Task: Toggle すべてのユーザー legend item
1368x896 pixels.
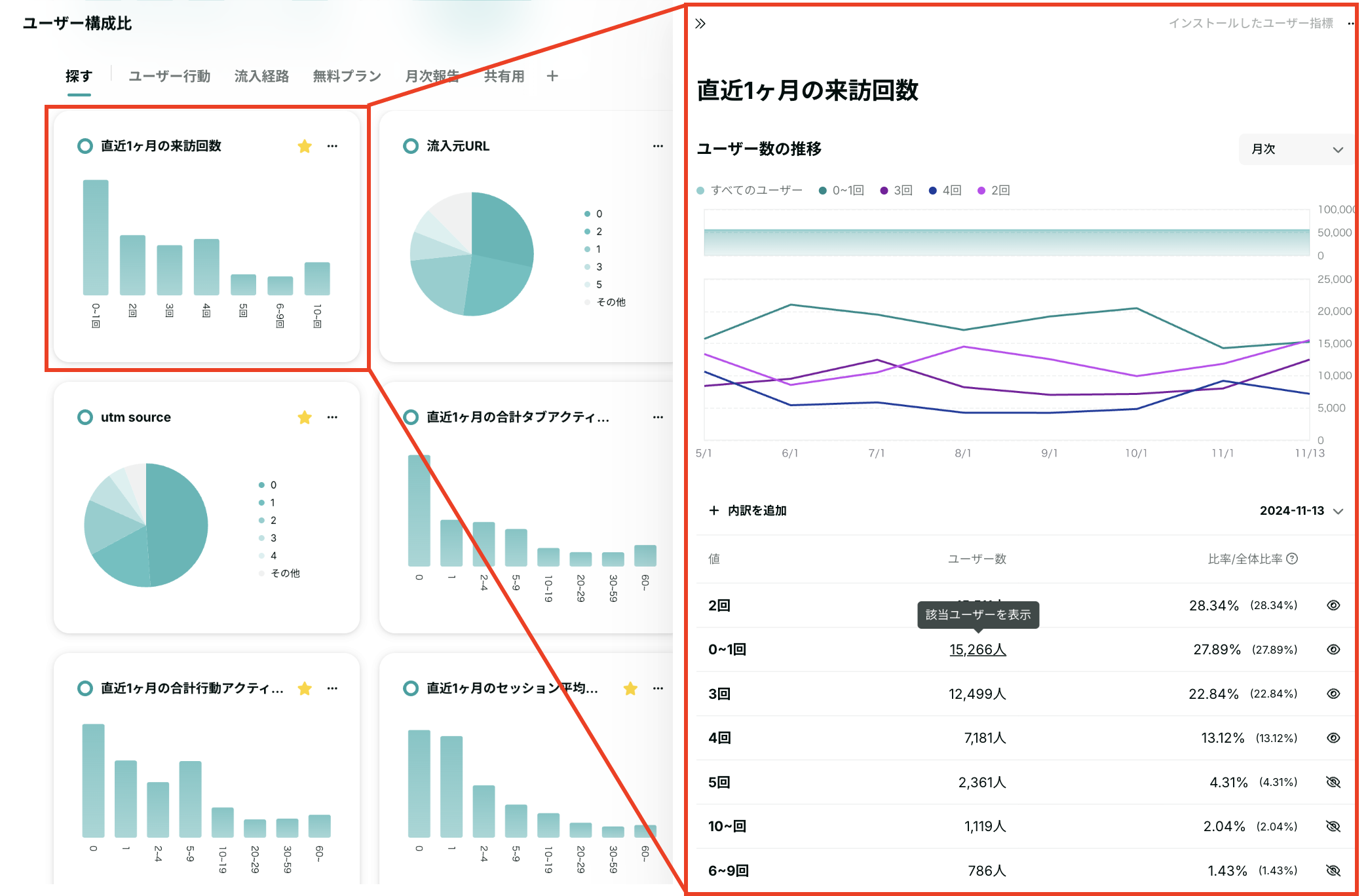Action: click(x=750, y=191)
